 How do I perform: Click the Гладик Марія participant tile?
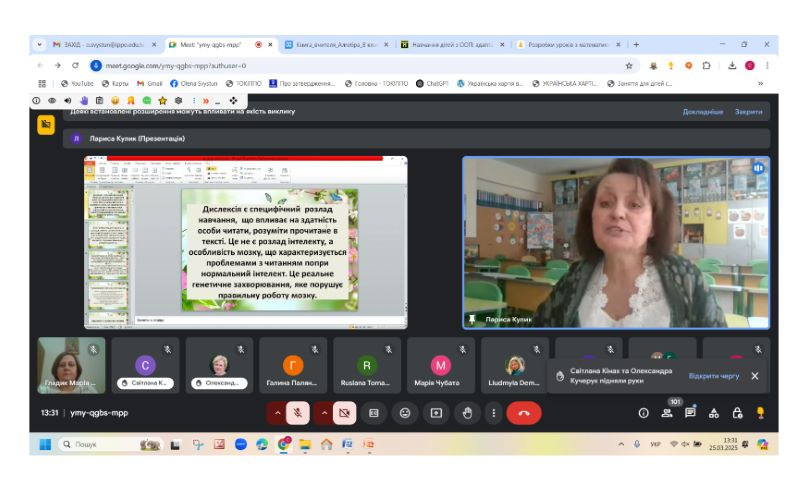[x=71, y=365]
